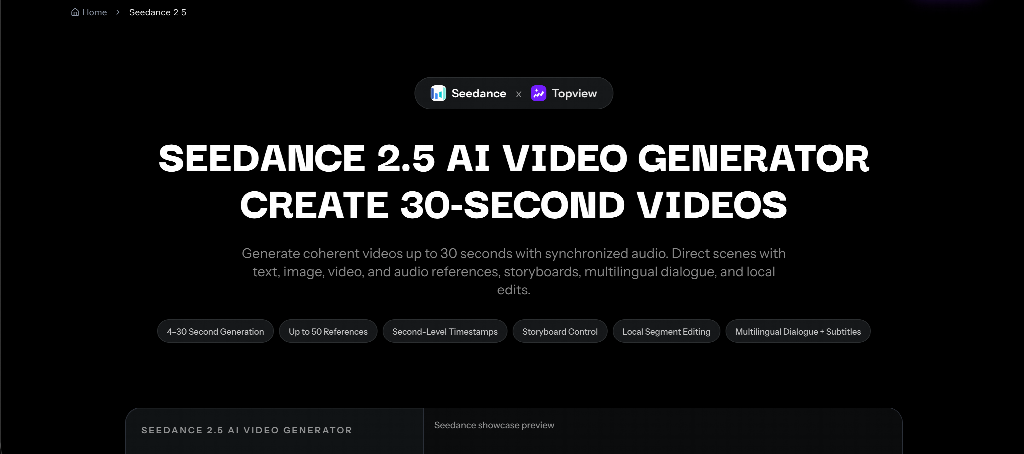The height and width of the screenshot is (454, 1024).
Task: Select the Second-Level Timestamps pill
Action: [x=445, y=331]
